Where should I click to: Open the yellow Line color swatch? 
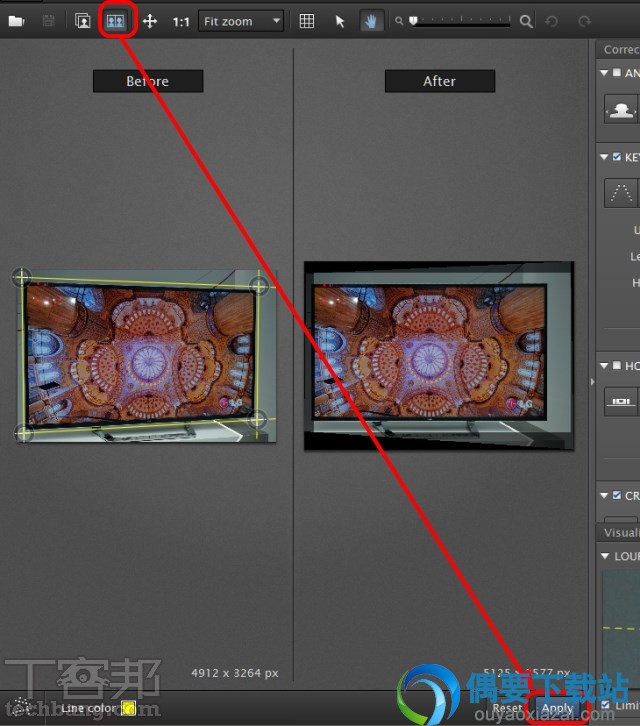[x=128, y=708]
